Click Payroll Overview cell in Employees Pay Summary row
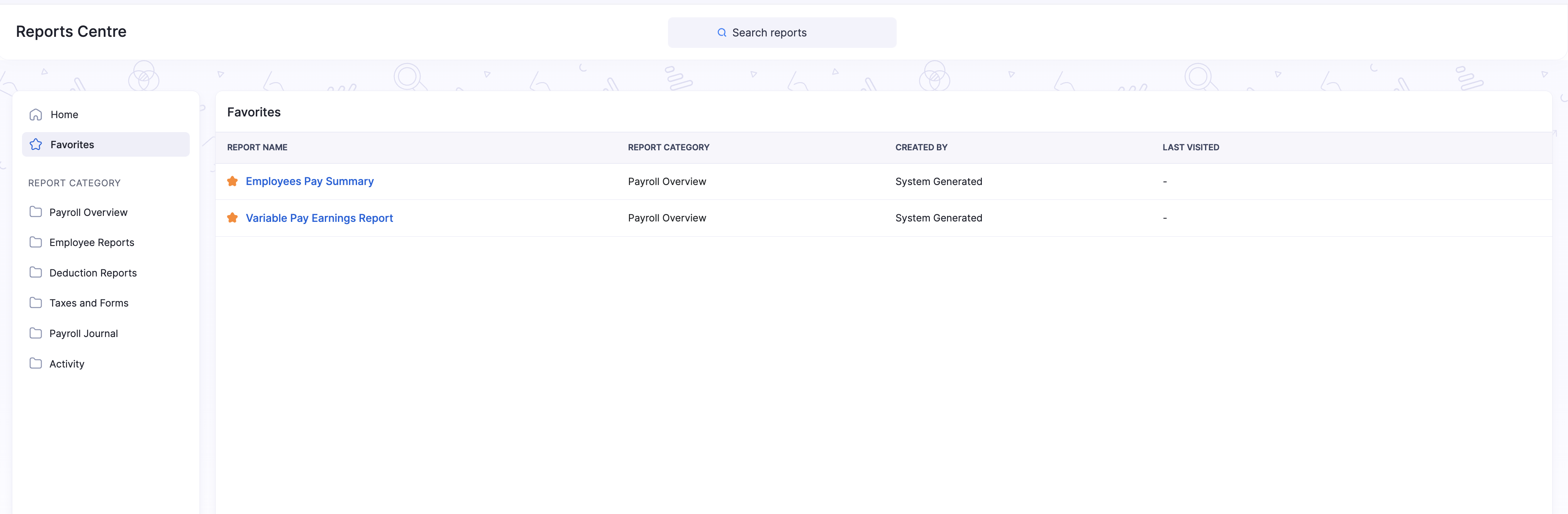The height and width of the screenshot is (514, 1568). click(x=667, y=181)
